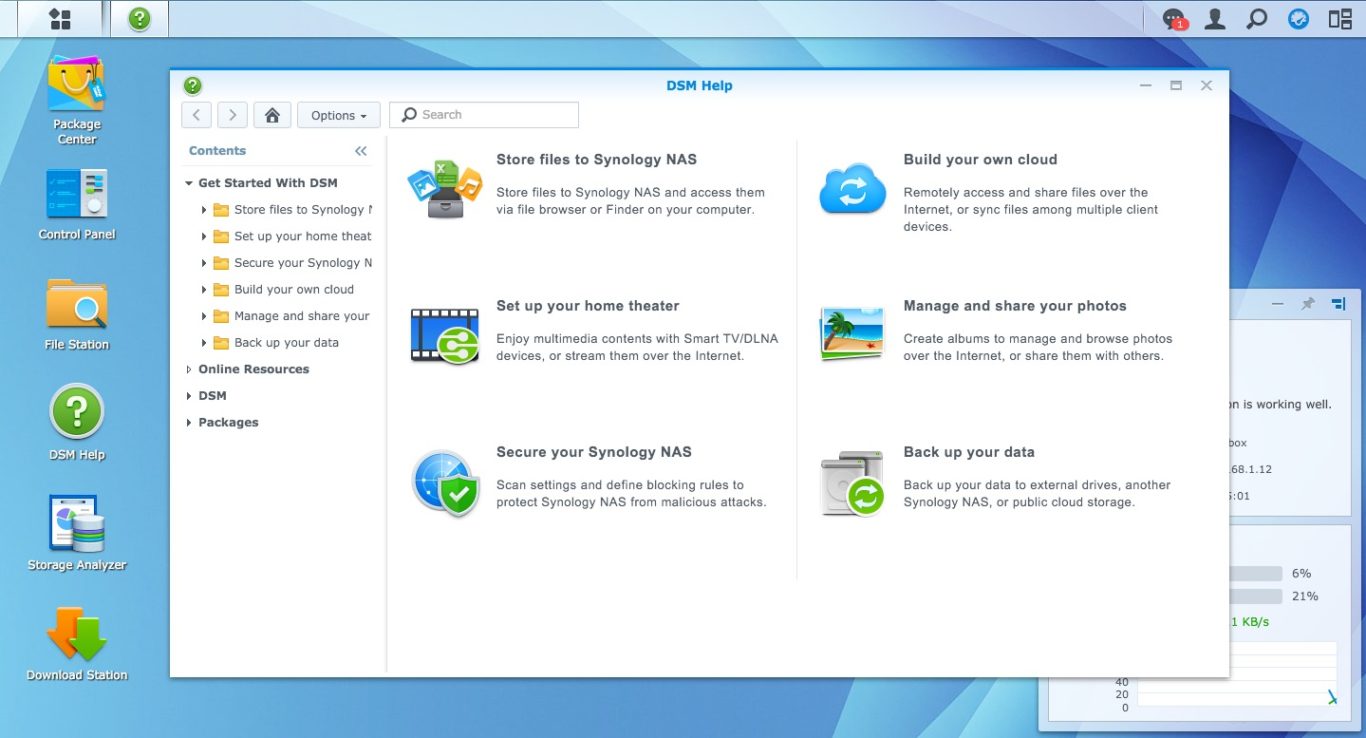Click the Build your own cloud icon
This screenshot has height=738, width=1366.
pos(853,189)
